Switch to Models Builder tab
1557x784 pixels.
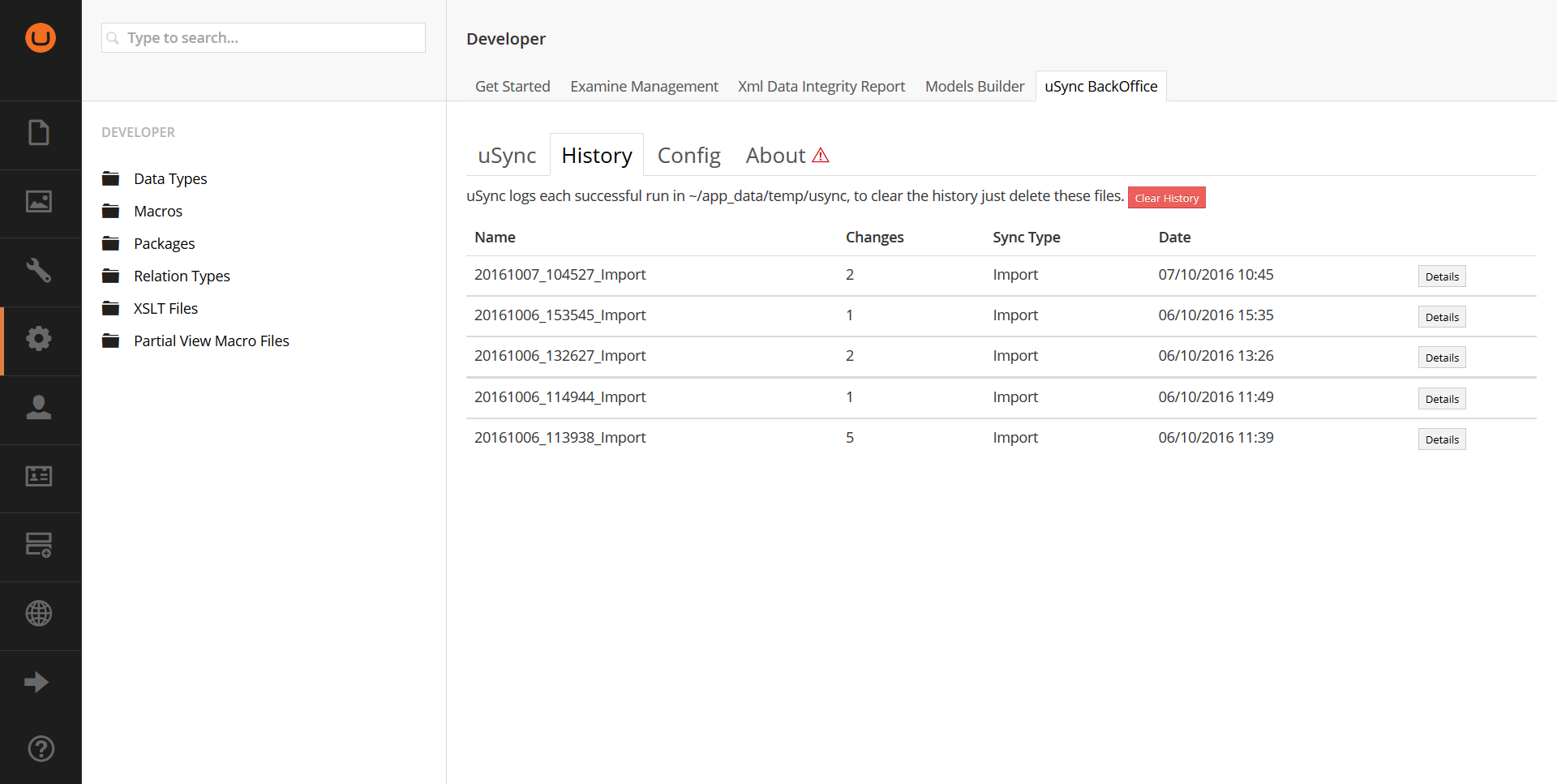975,86
